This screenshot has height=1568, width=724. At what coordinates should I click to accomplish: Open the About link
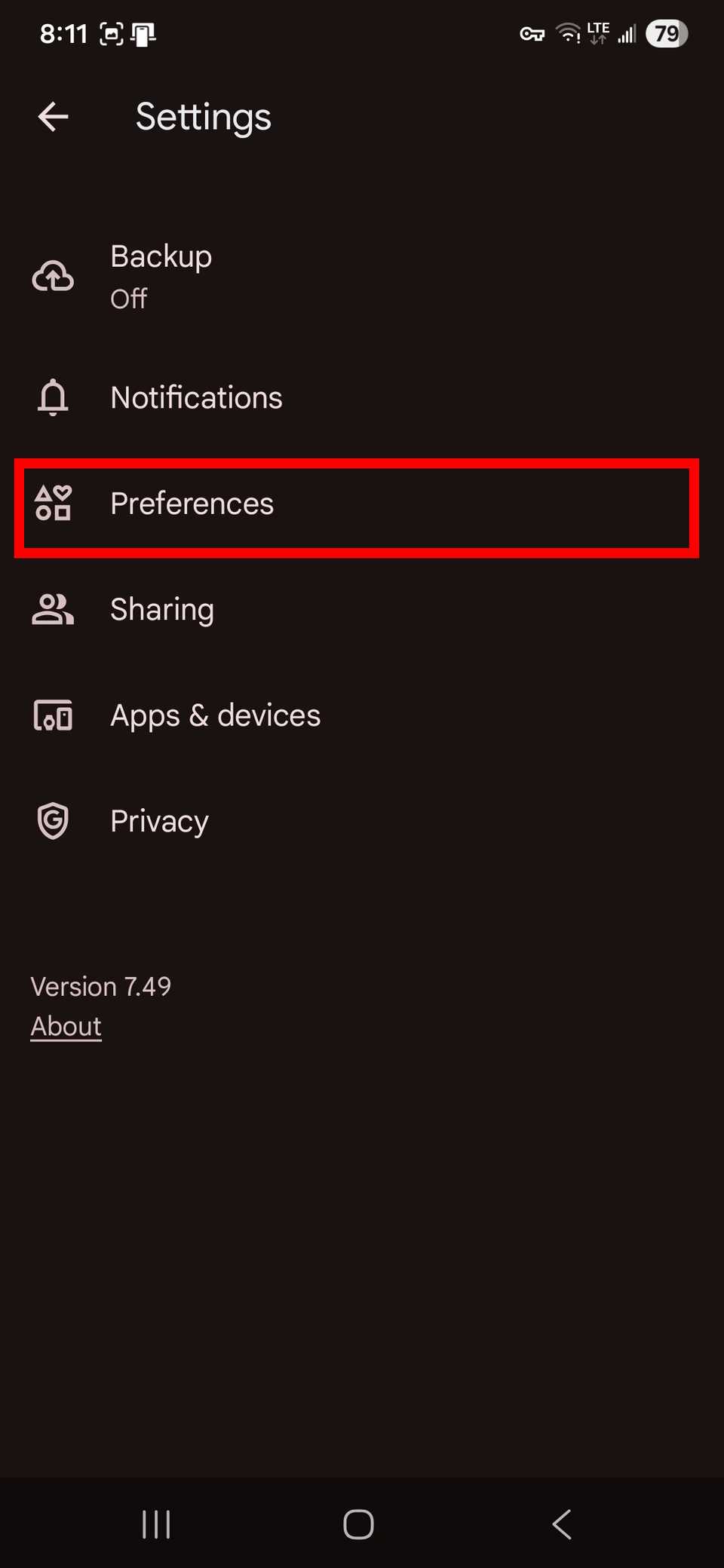pos(66,1026)
